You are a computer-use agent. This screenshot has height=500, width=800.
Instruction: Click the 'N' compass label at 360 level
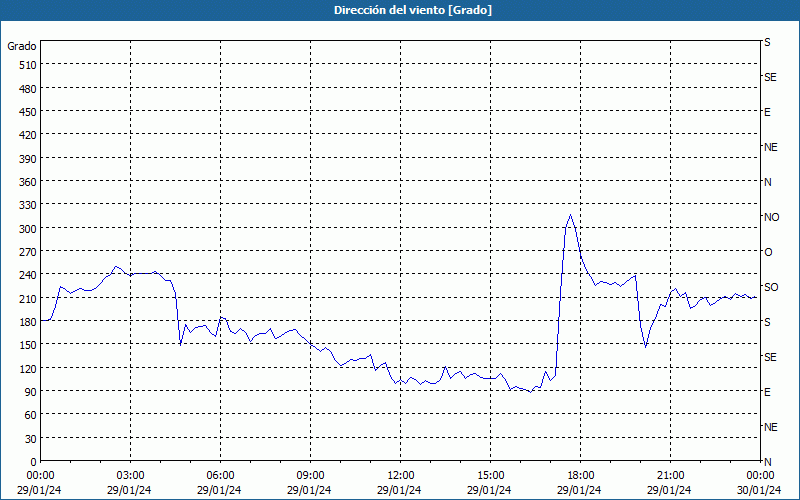(x=767, y=182)
